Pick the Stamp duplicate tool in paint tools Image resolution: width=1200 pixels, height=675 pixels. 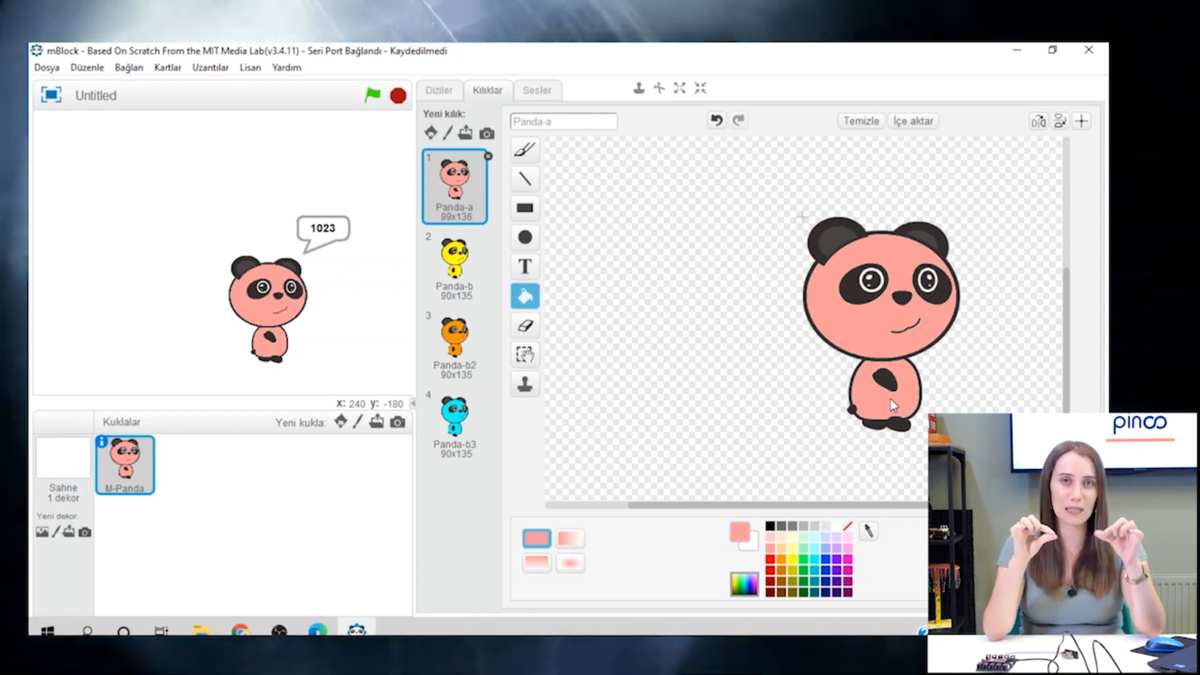[x=525, y=384]
